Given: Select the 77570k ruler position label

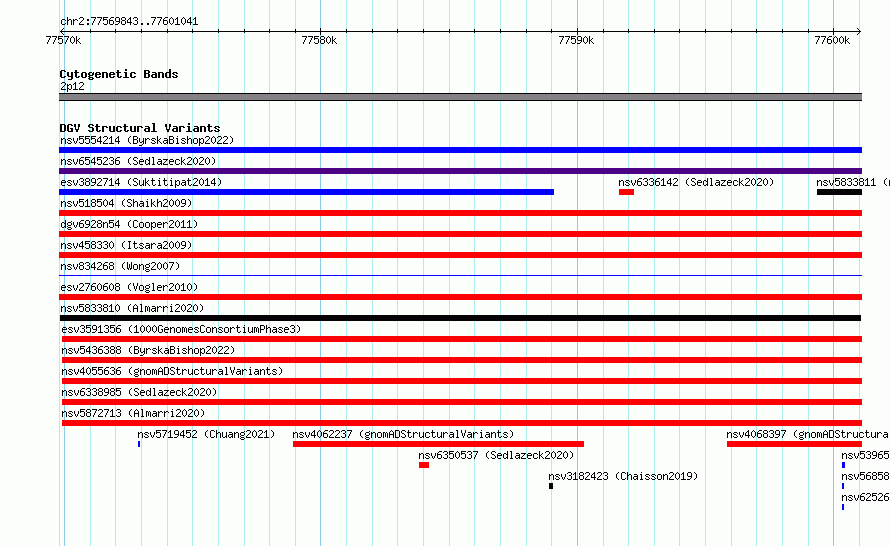Looking at the screenshot, I should click(x=63, y=40).
